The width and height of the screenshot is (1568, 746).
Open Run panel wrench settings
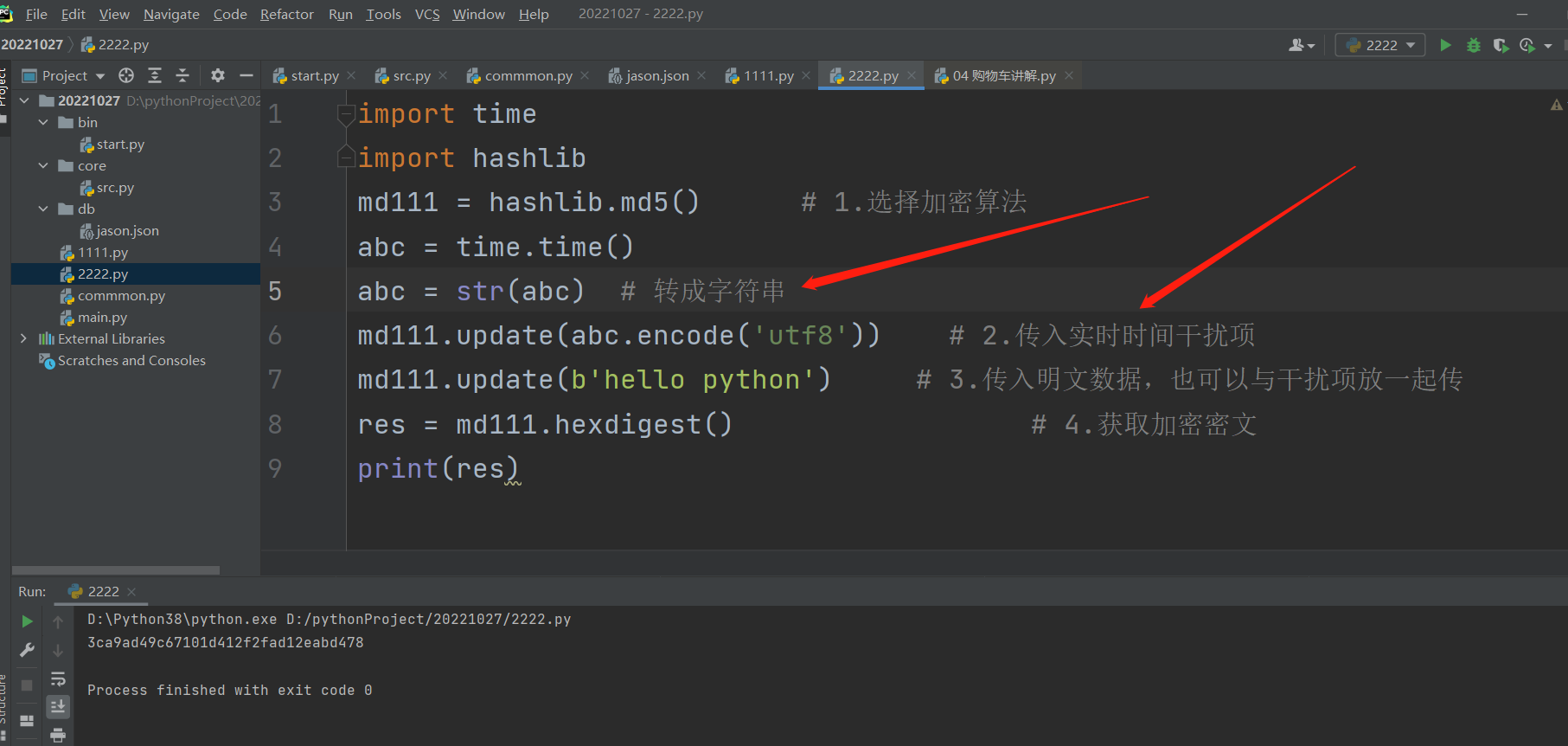[27, 650]
